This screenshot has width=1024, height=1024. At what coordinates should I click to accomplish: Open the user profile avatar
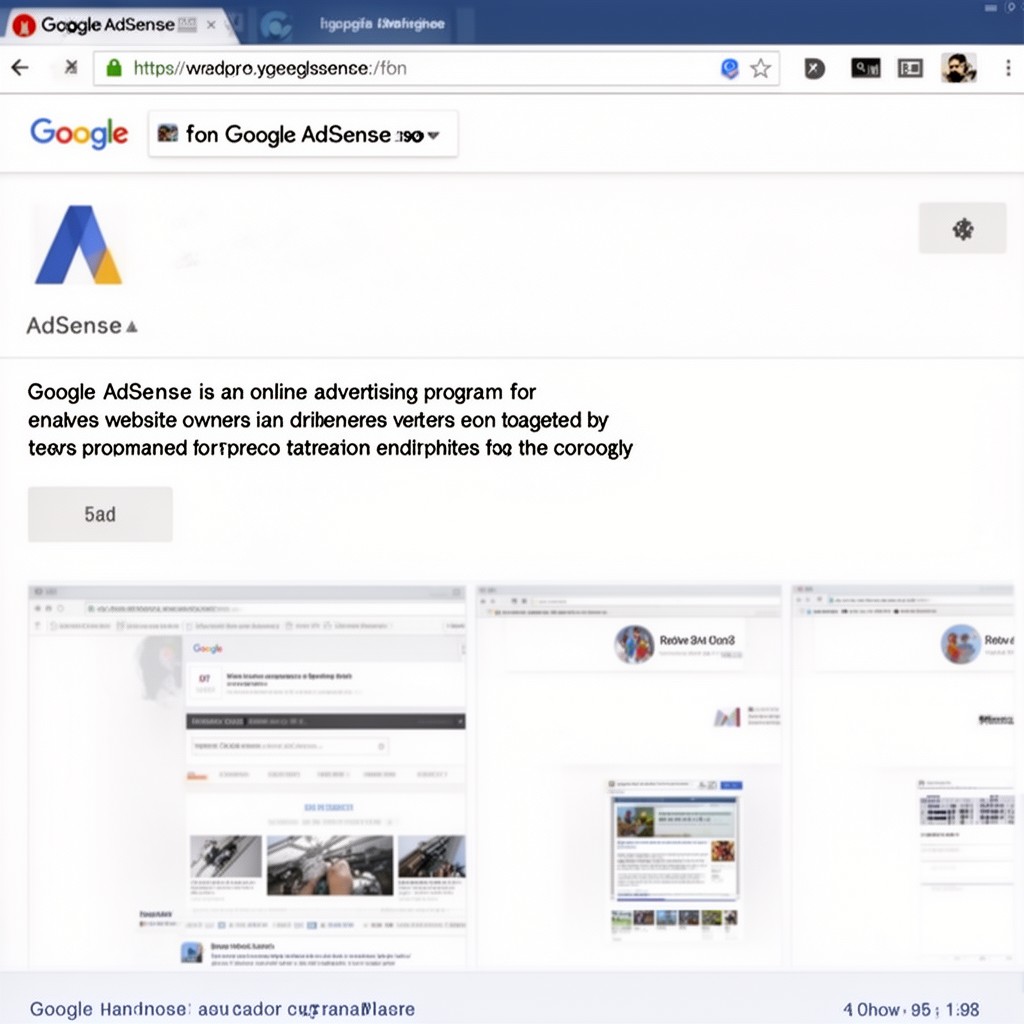point(959,68)
